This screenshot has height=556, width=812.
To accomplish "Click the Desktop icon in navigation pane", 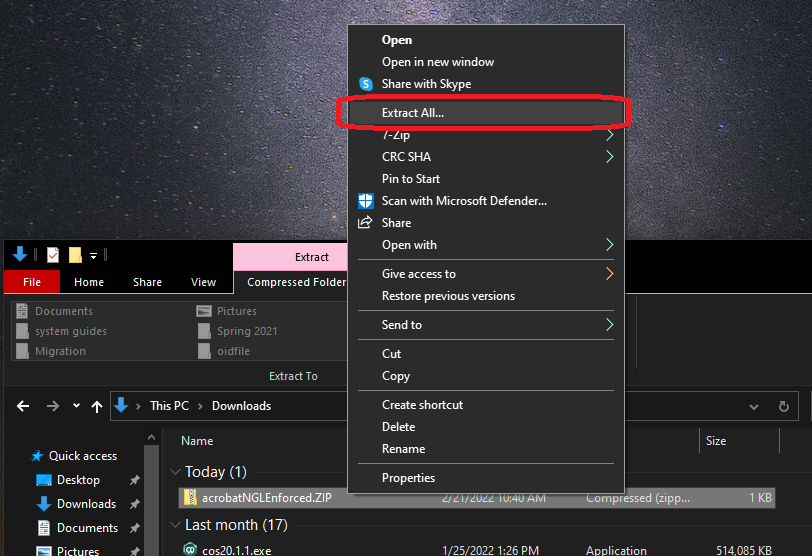I will click(44, 480).
